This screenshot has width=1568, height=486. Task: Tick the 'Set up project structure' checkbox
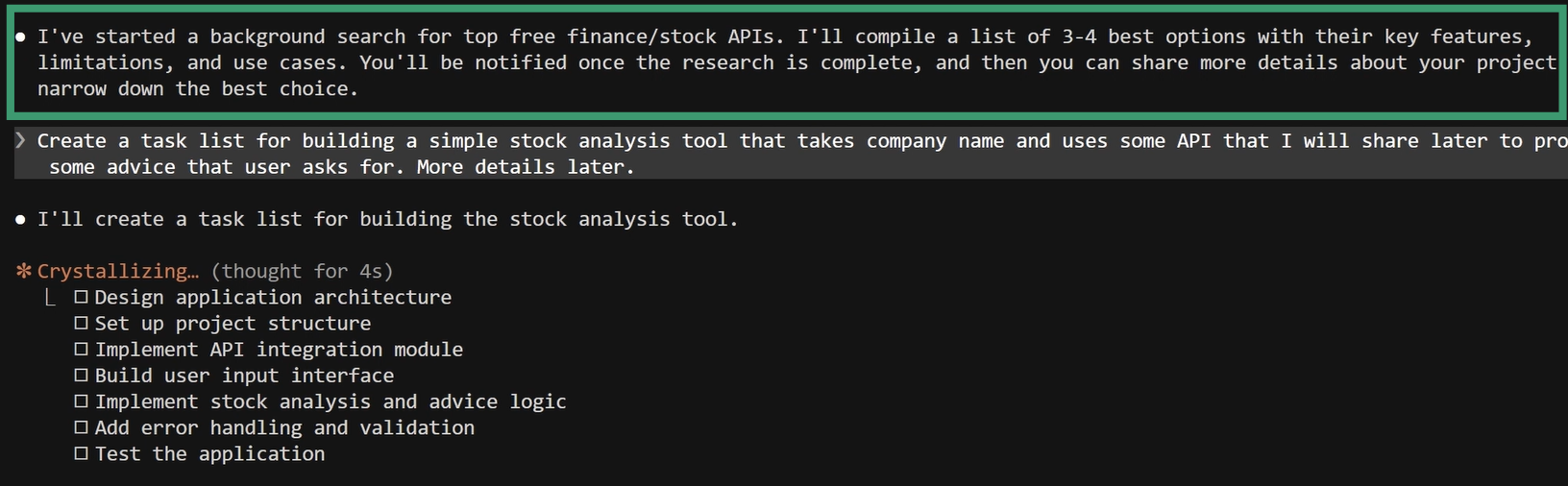(x=82, y=324)
